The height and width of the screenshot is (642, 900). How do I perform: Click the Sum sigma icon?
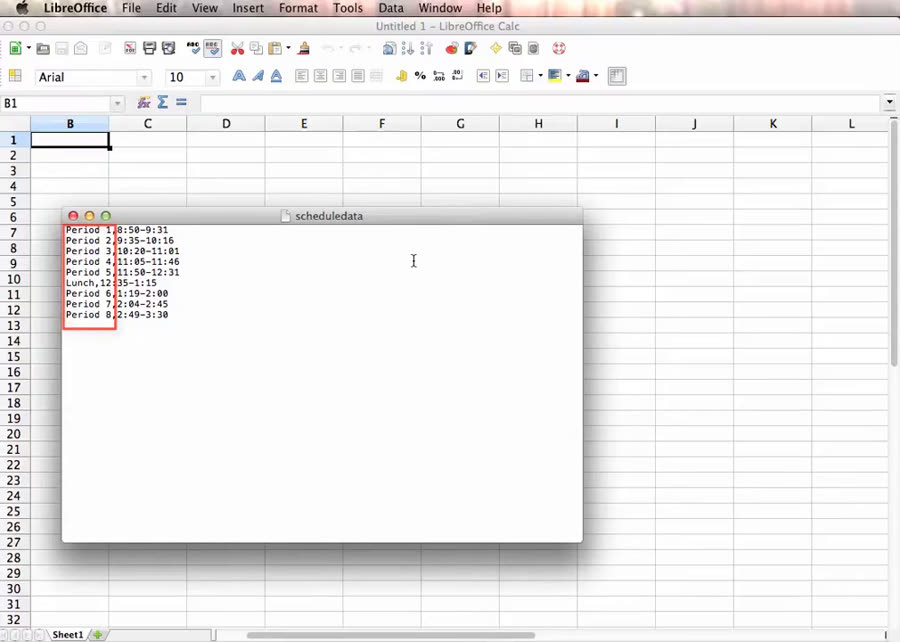(x=163, y=103)
